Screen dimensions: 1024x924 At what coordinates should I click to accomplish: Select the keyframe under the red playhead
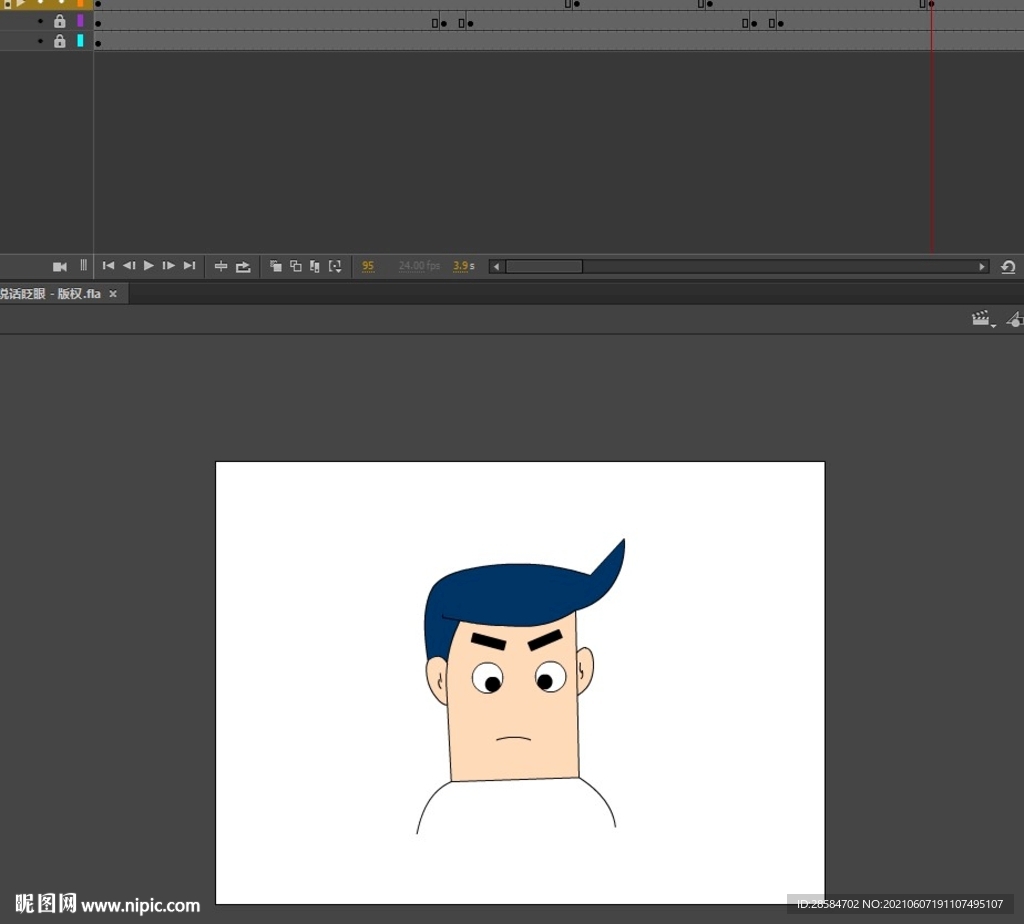(x=931, y=4)
